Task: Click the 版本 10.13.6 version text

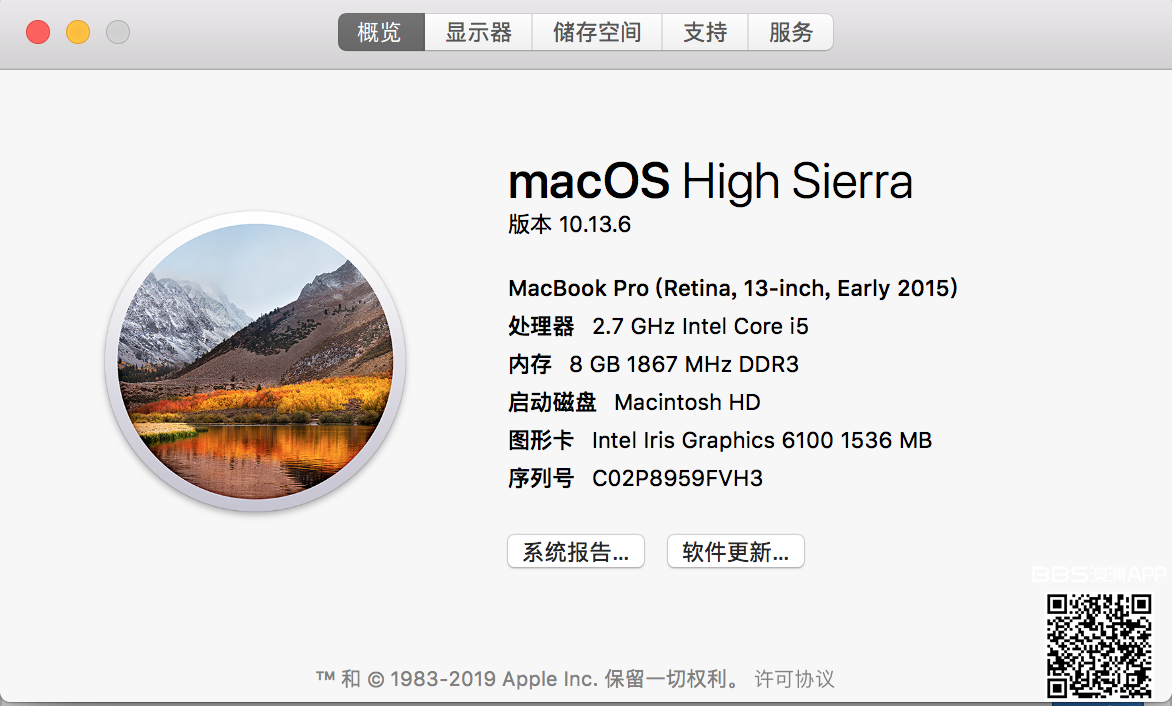Action: pos(570,224)
